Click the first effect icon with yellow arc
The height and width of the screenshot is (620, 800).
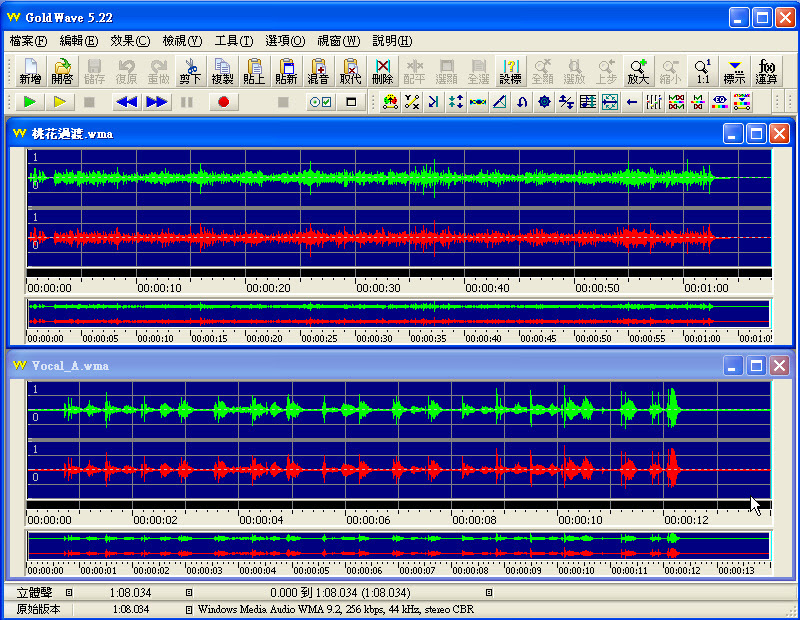pyautogui.click(x=390, y=102)
